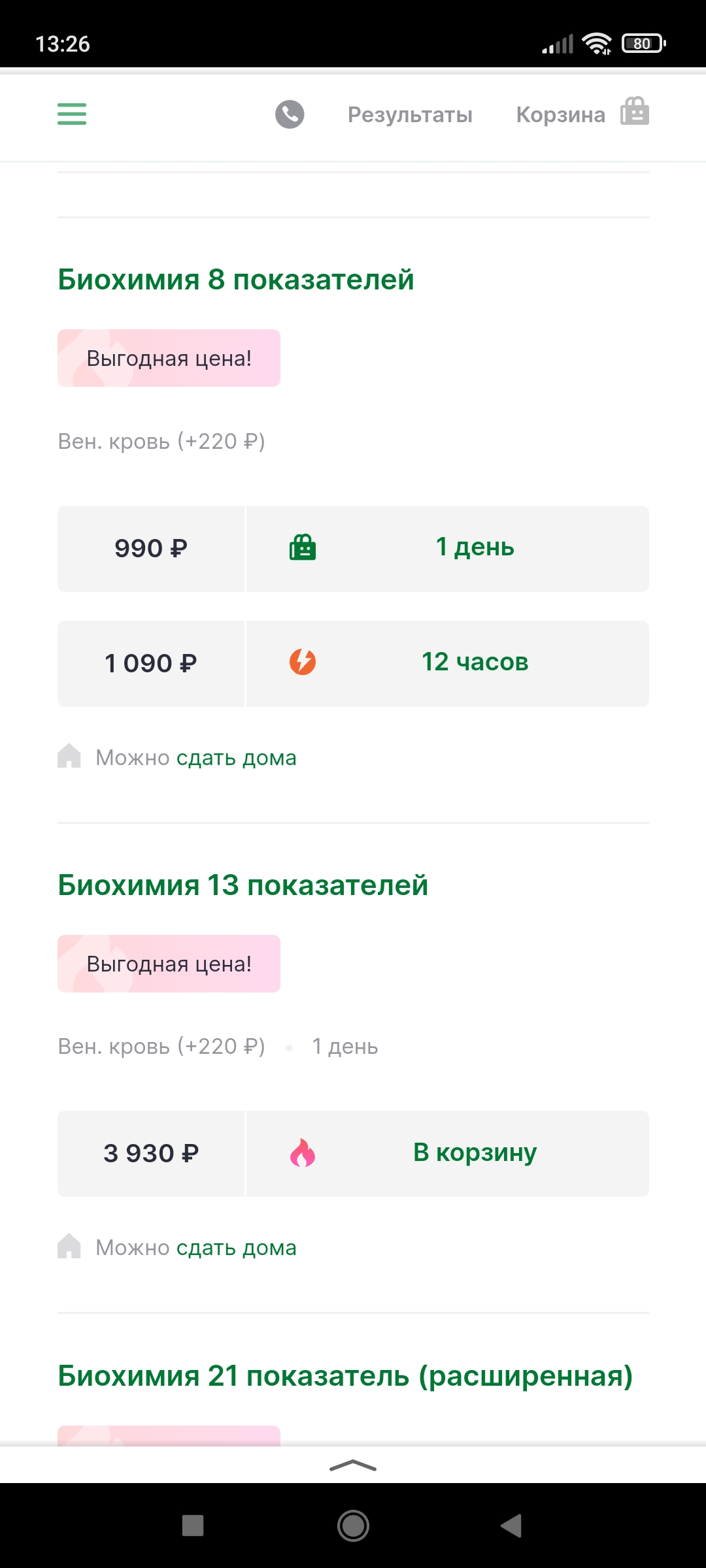Open Биохимия 13 показателей title

(x=243, y=885)
